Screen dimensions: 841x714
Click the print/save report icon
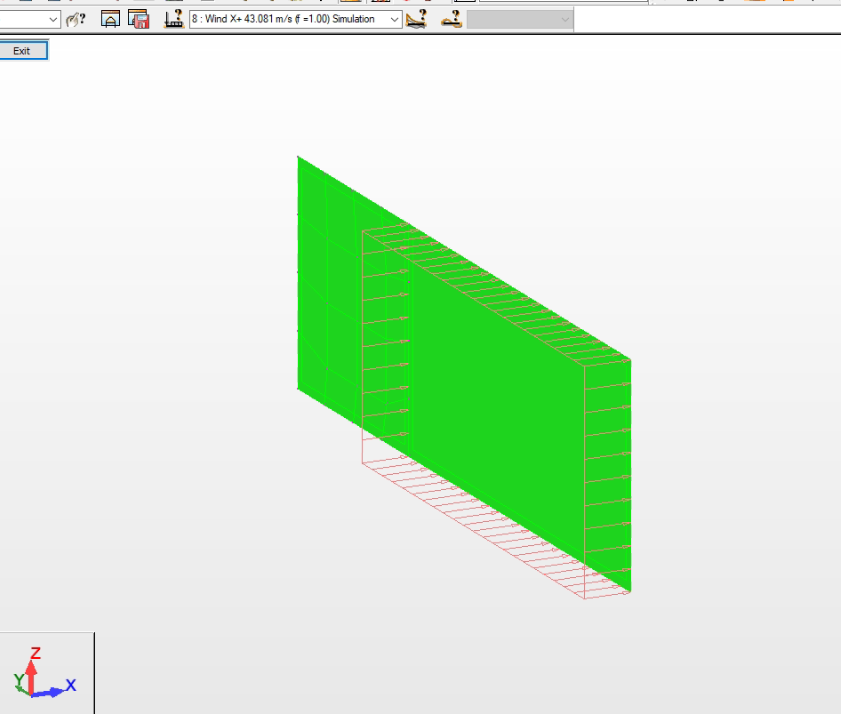tap(139, 18)
